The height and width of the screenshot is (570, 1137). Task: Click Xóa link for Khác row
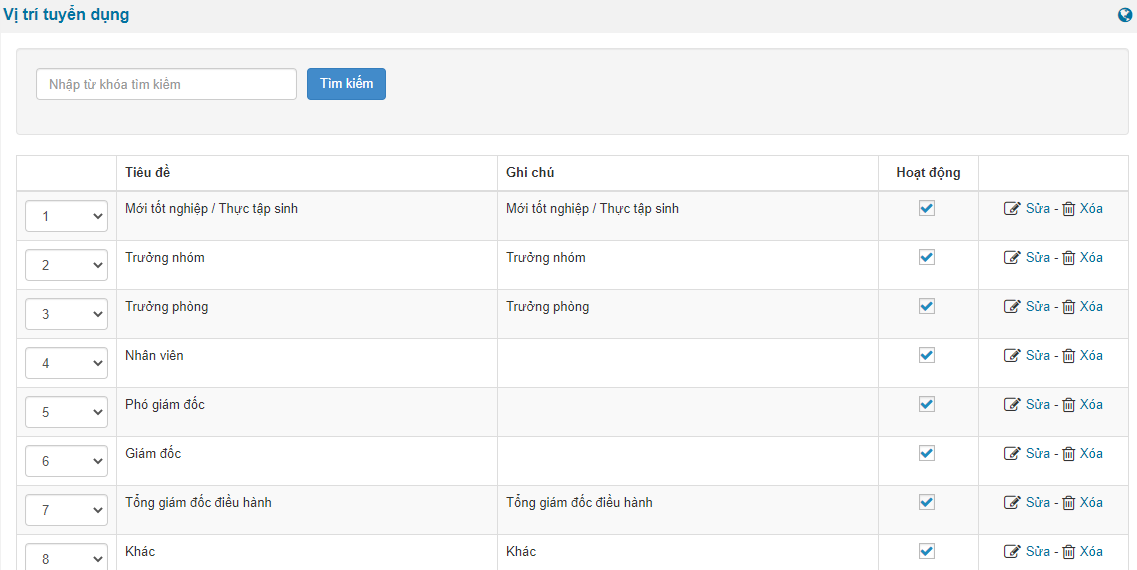pyautogui.click(x=1091, y=551)
